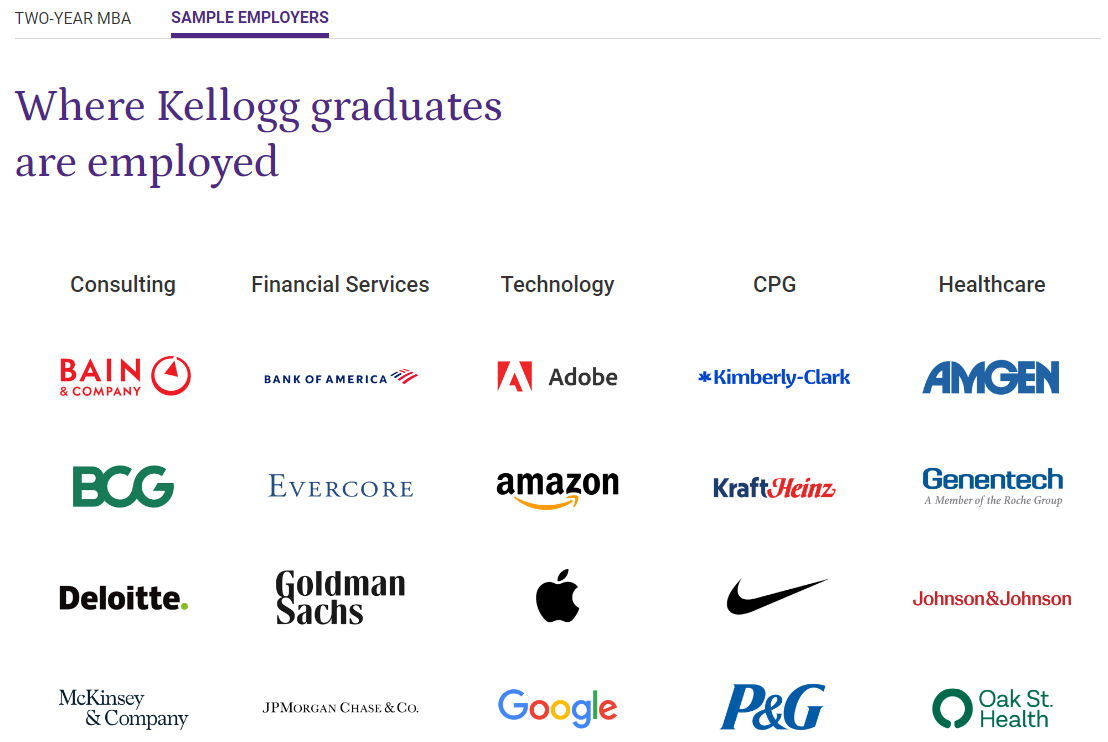The width and height of the screenshot is (1108, 742).
Task: Click the Nike swoosh logo
Action: pos(776,597)
